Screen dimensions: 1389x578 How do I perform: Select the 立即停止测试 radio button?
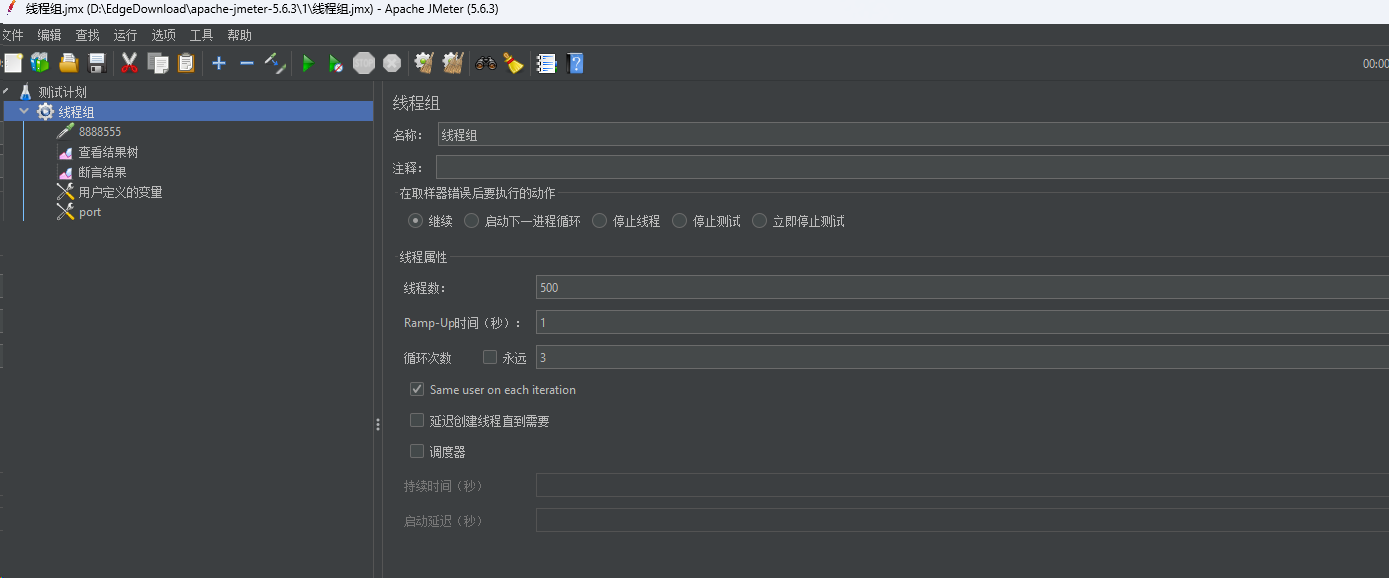pos(760,221)
